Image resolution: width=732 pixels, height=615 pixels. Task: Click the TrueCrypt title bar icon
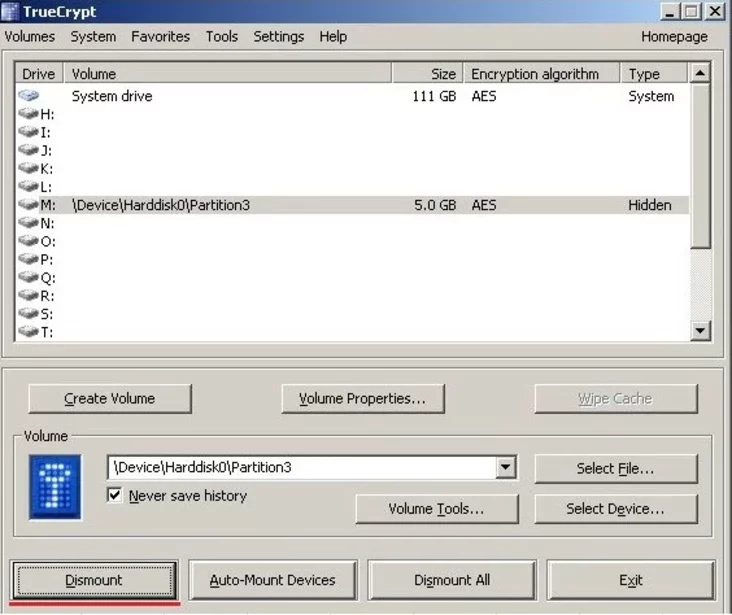11,11
